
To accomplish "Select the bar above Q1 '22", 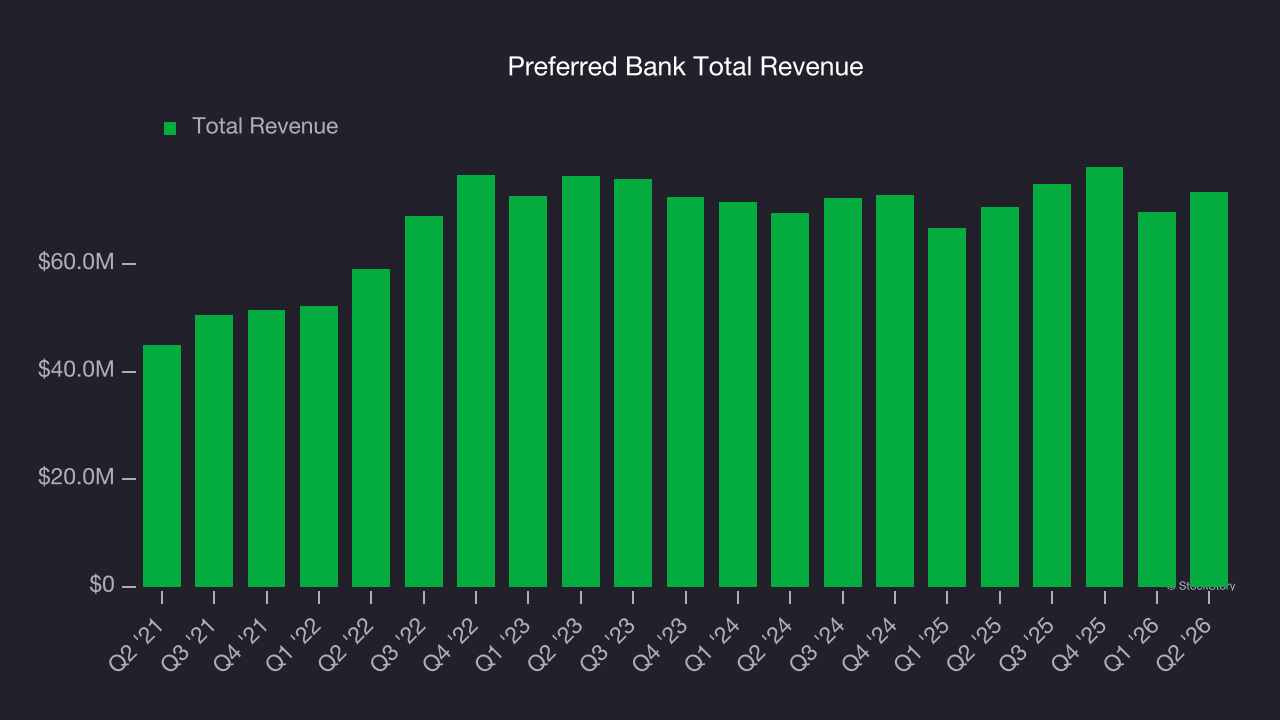I will 319,446.
